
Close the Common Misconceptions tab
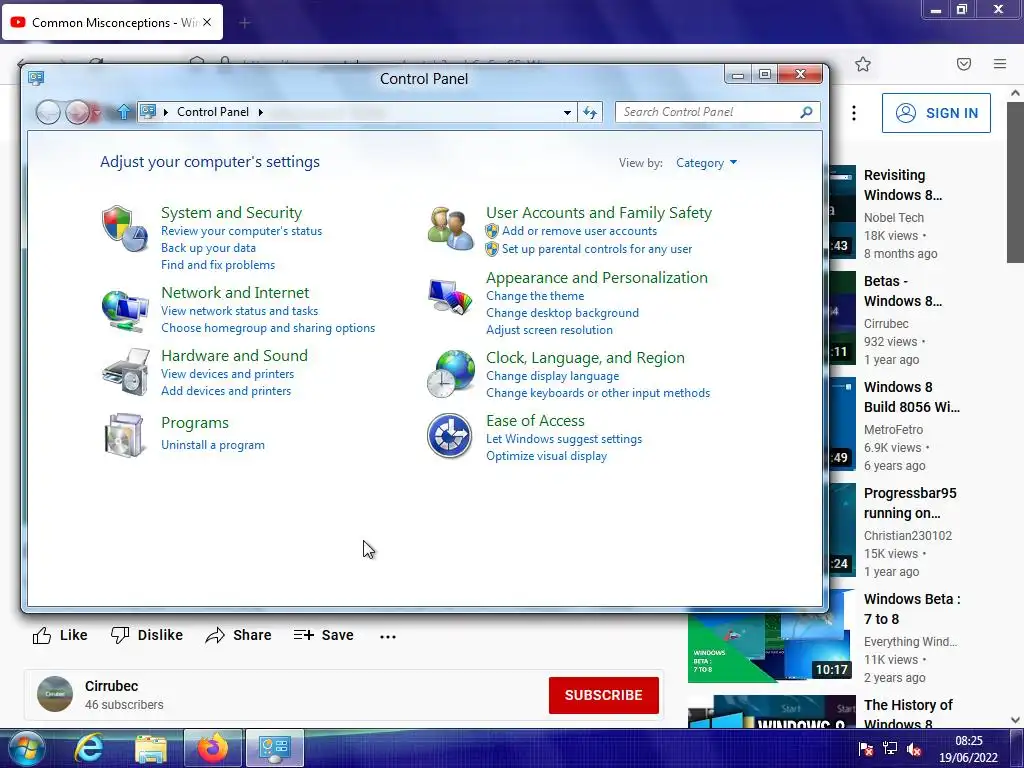pyautogui.click(x=207, y=22)
